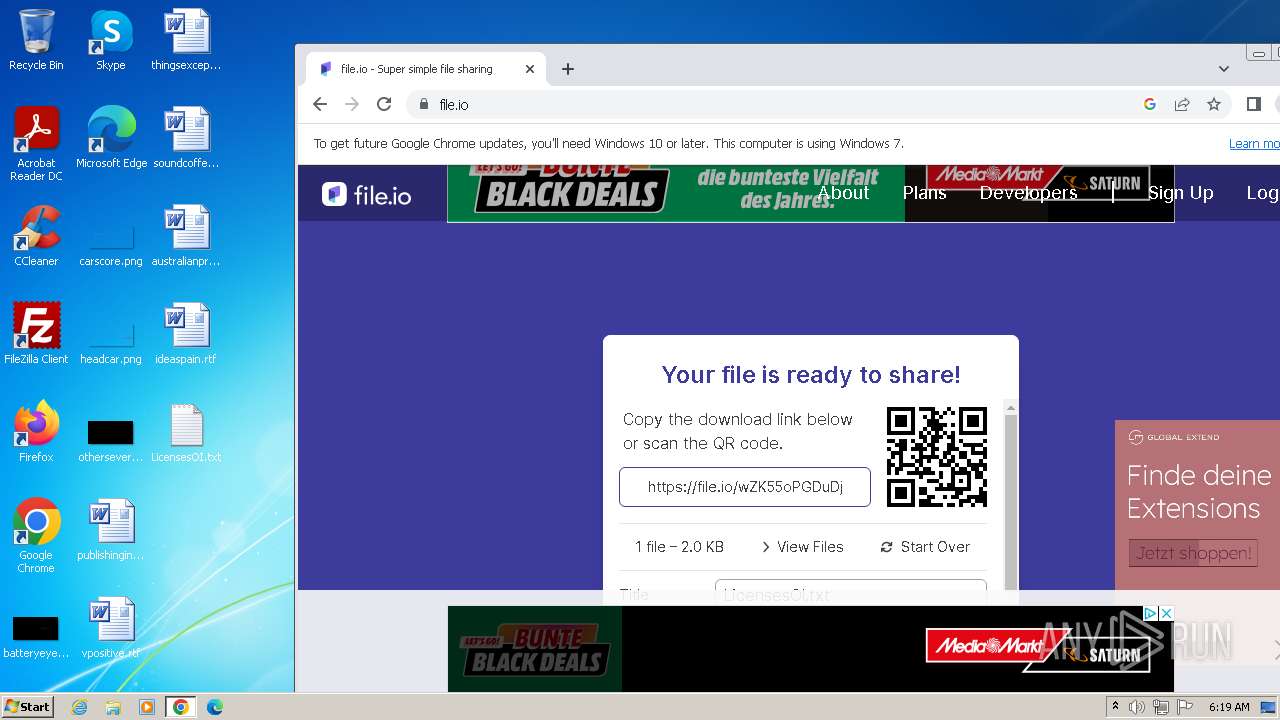
Task: Open Acrobat Reader DC shortcut
Action: tap(36, 143)
